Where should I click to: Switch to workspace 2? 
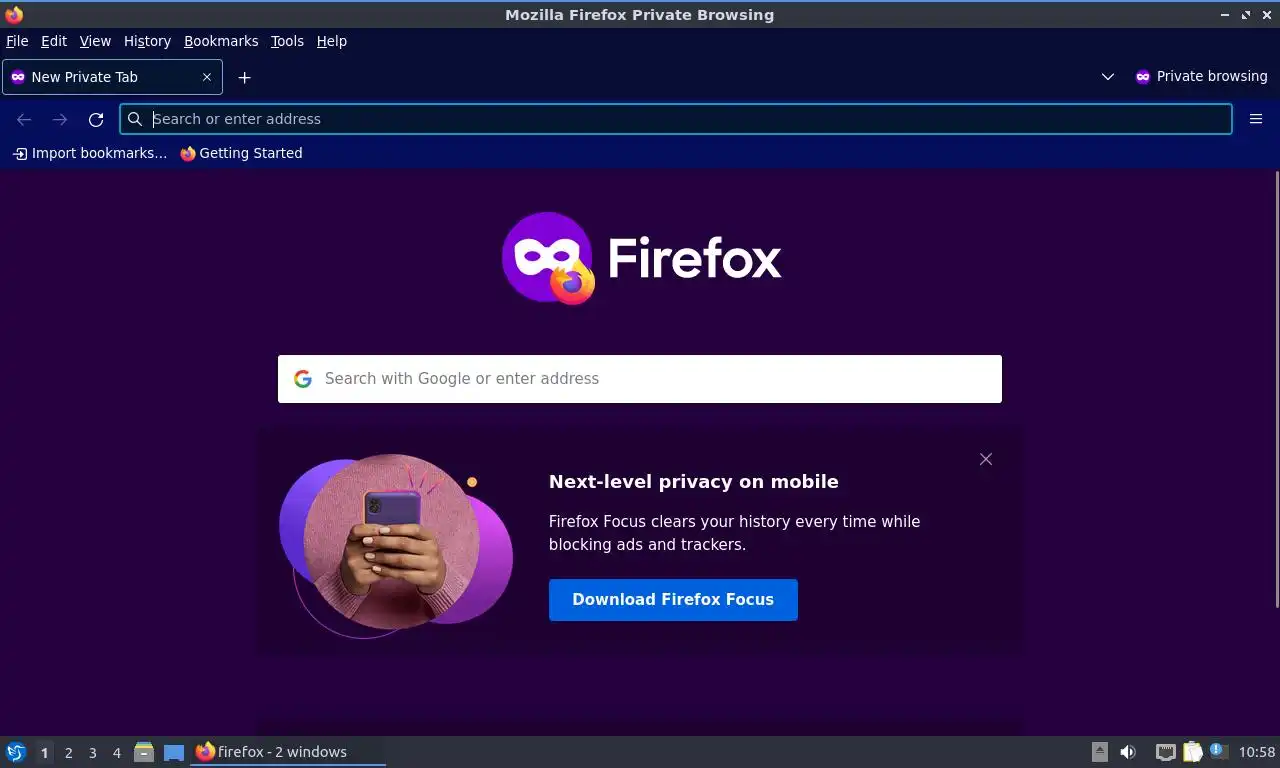tap(68, 753)
